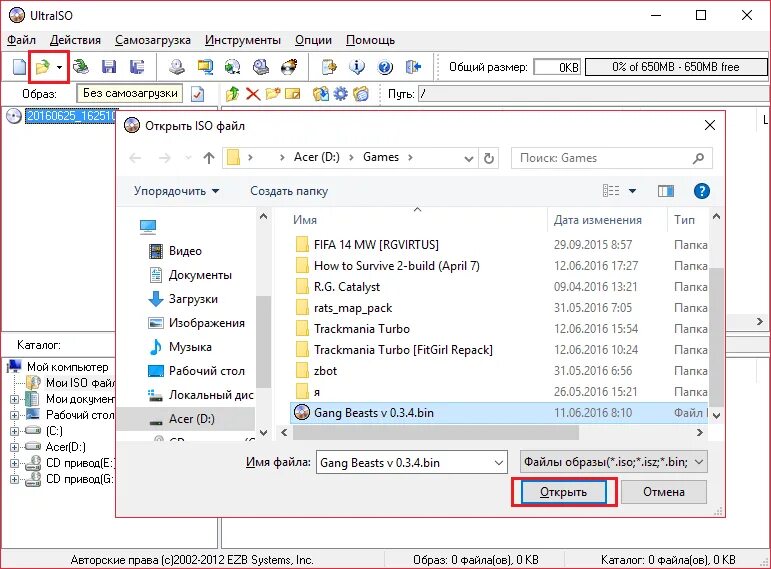Click the Mount to virtual drive icon
771x569 pixels.
click(x=261, y=66)
